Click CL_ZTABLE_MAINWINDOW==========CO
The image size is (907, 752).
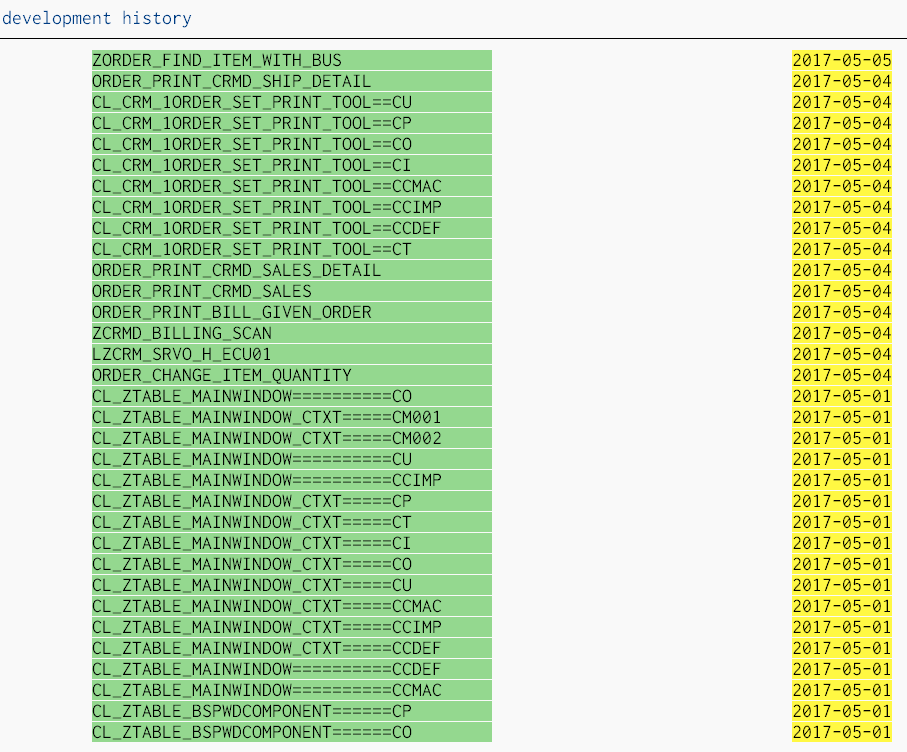coord(292,396)
